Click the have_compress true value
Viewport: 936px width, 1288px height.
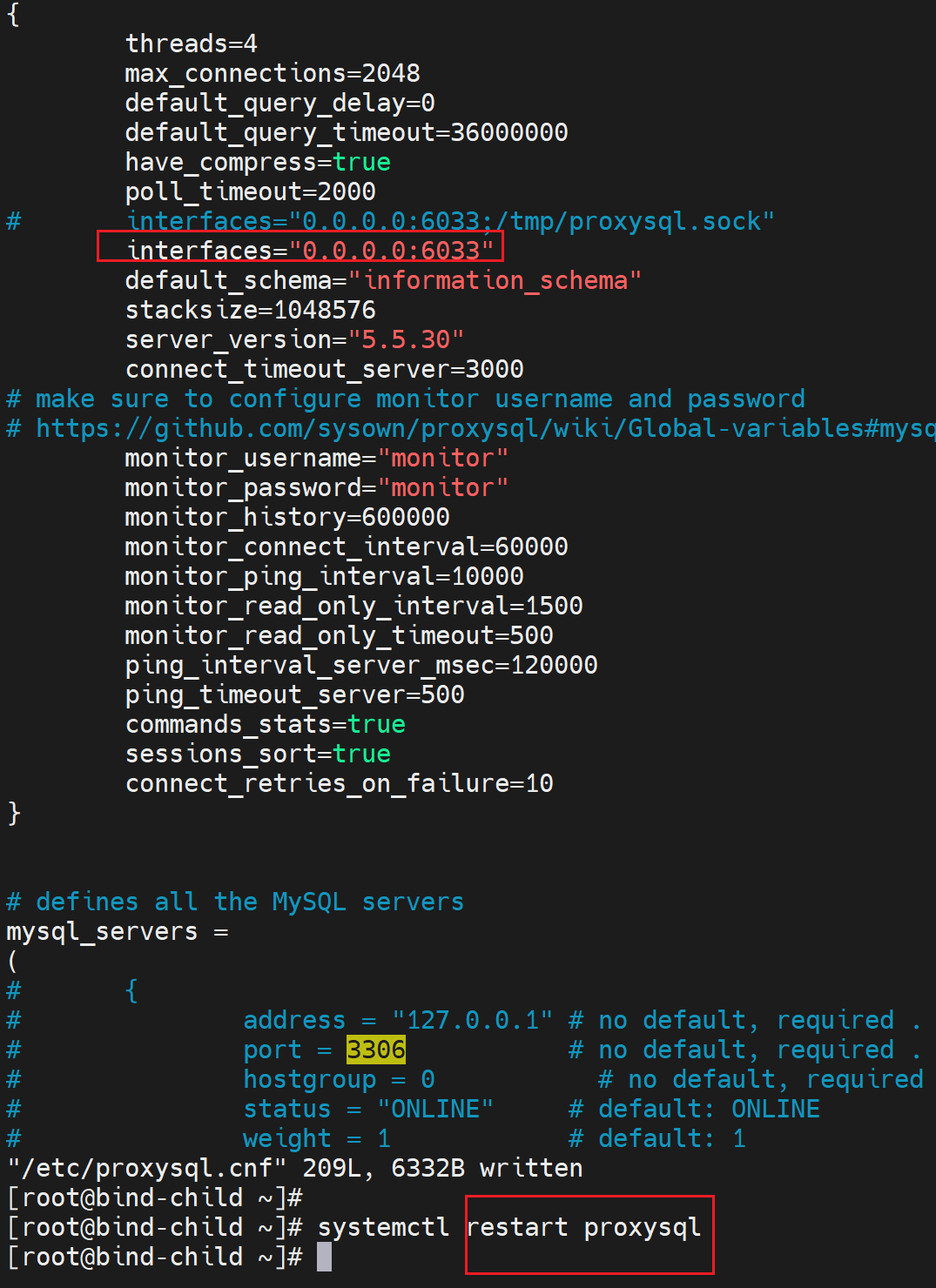[x=360, y=163]
